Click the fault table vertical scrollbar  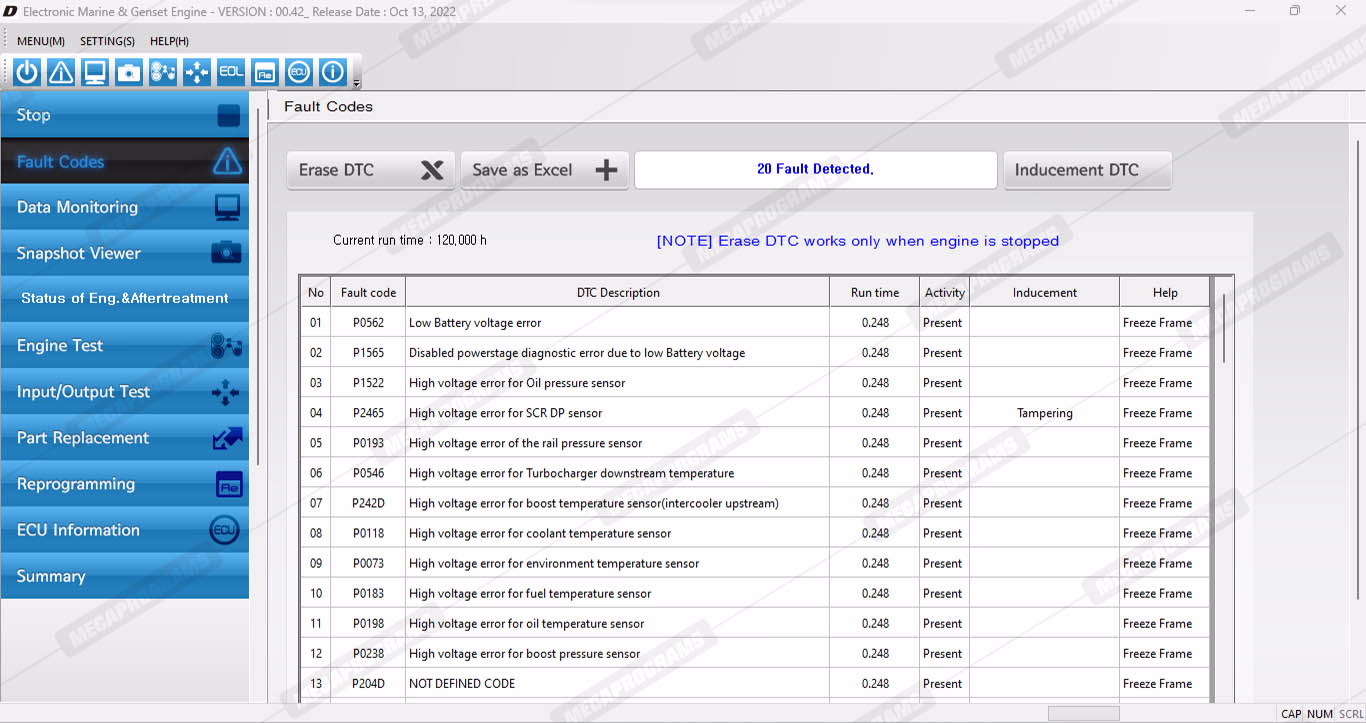tap(1223, 330)
